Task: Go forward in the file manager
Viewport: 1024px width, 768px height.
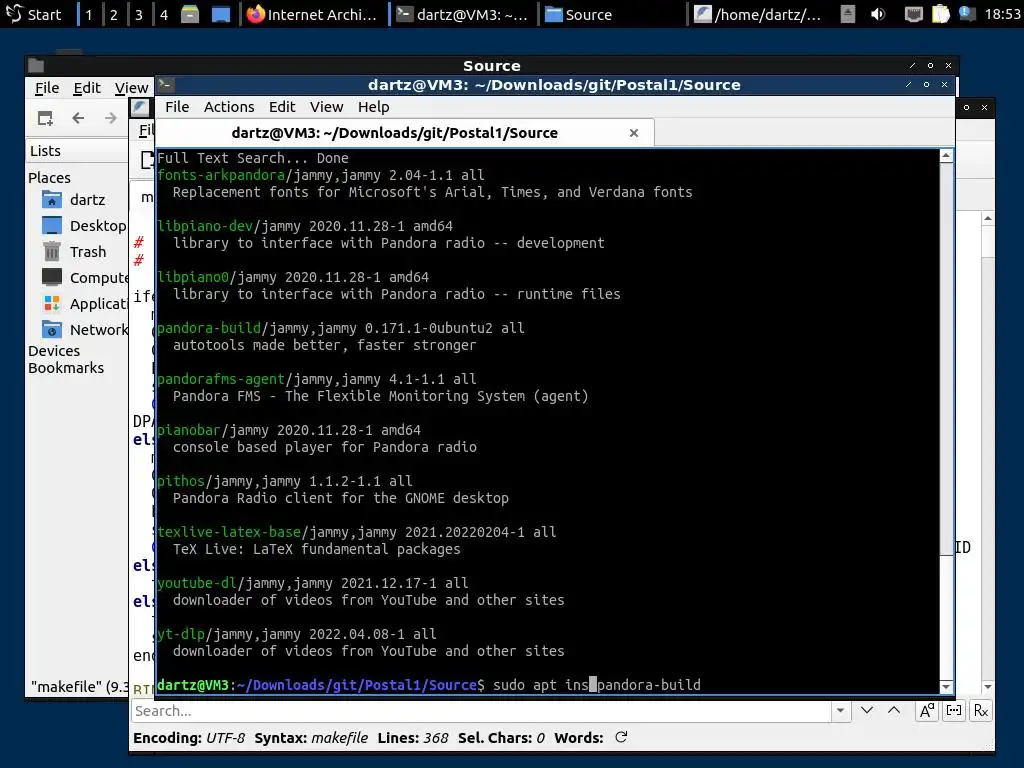Action: point(110,118)
